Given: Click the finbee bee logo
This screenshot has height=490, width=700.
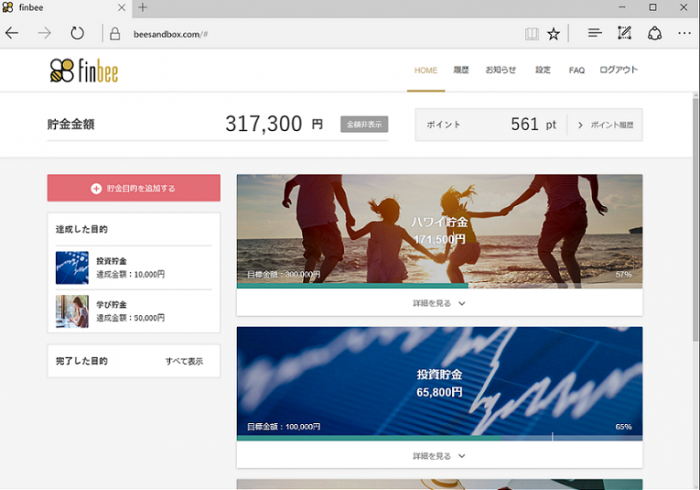Looking at the screenshot, I should (84, 71).
